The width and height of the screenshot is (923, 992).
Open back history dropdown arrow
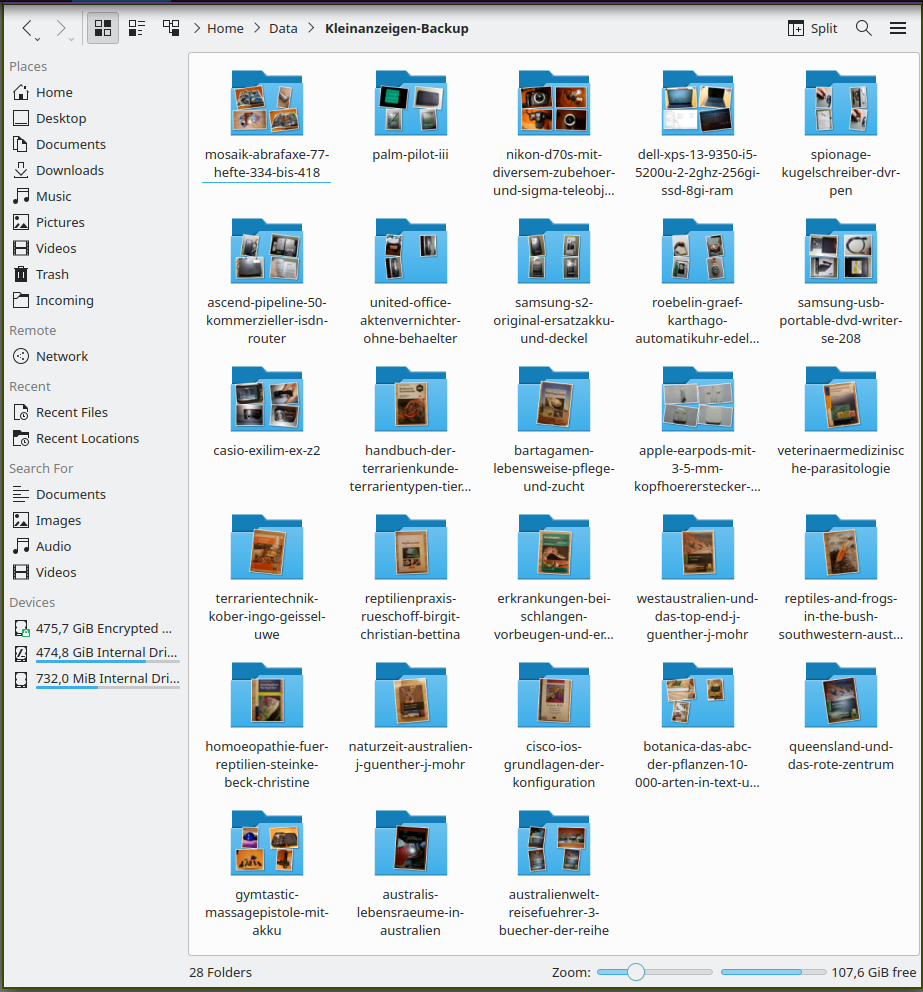pos(38,38)
